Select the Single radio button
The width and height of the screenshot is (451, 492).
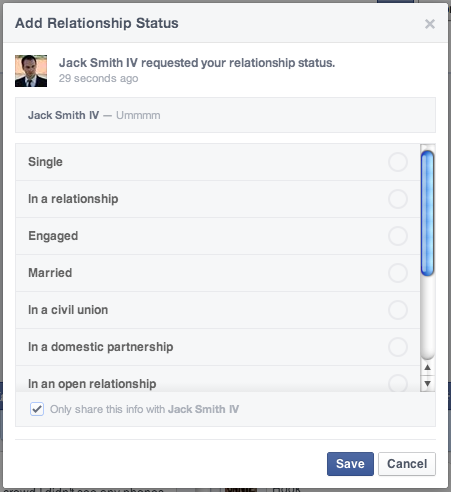point(398,162)
